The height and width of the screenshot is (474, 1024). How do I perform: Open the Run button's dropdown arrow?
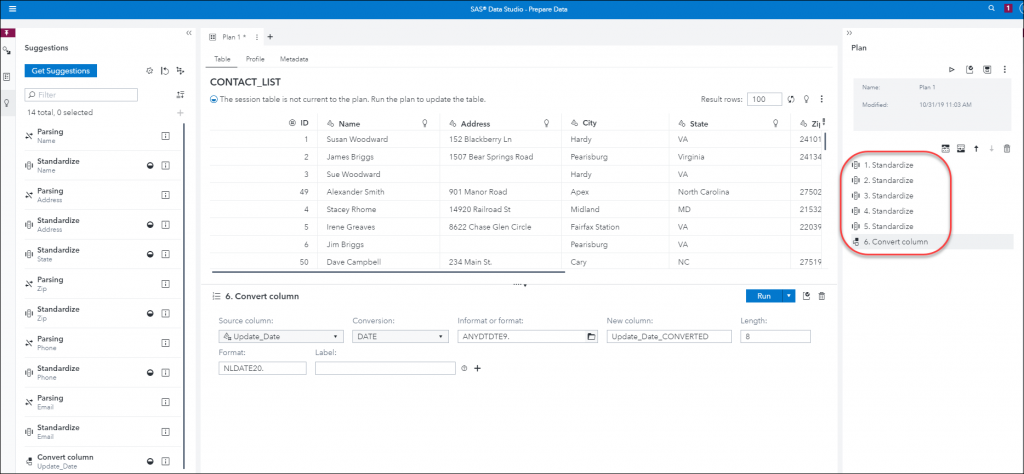click(x=790, y=296)
